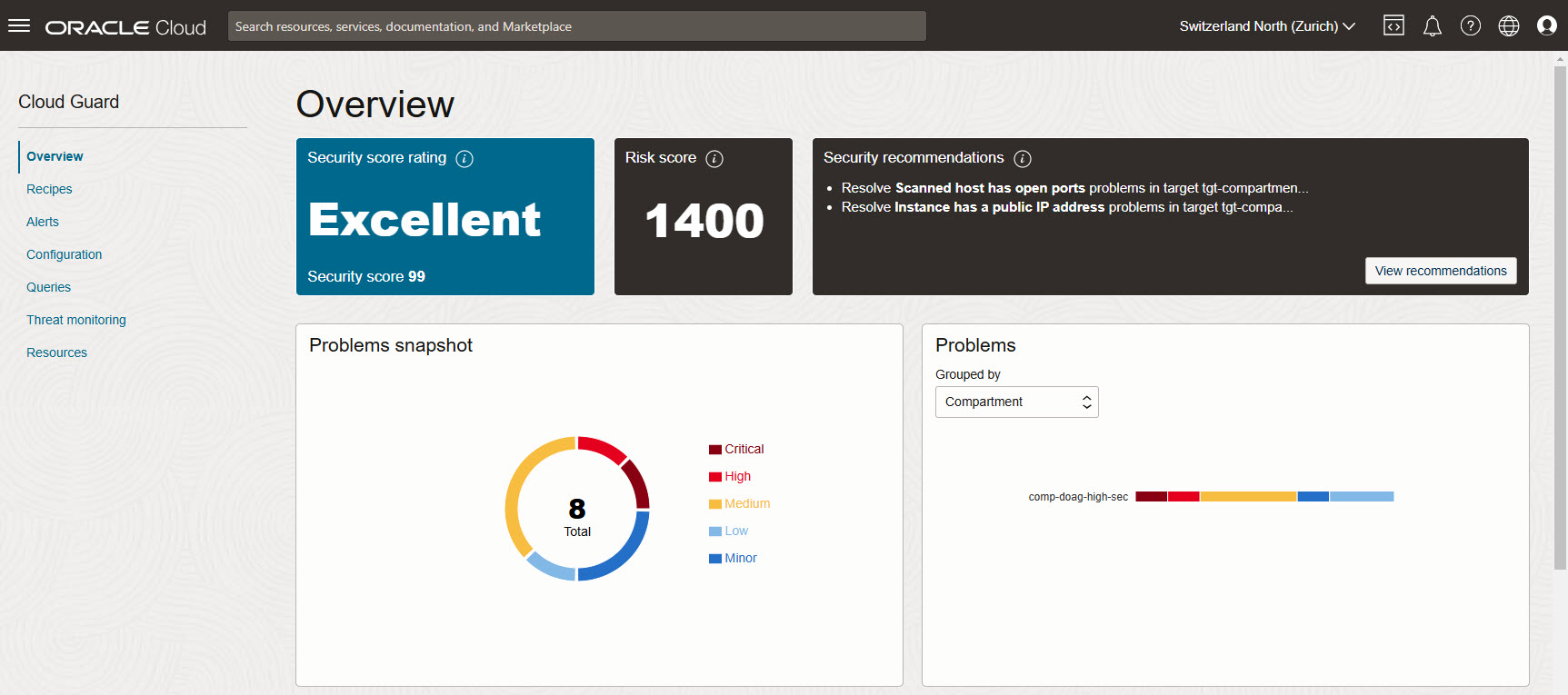
Task: Select the yellow Medium segment in donut chart
Action: (518, 486)
